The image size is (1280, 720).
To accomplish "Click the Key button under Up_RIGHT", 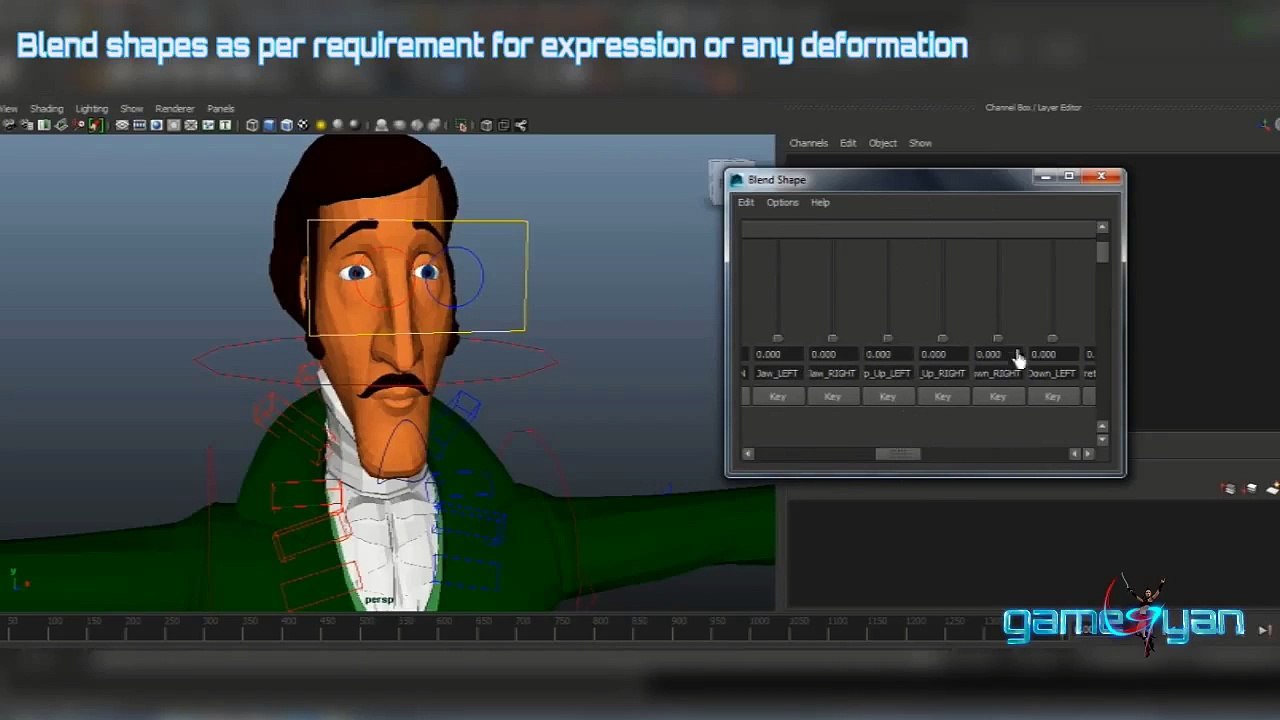I will pos(943,397).
